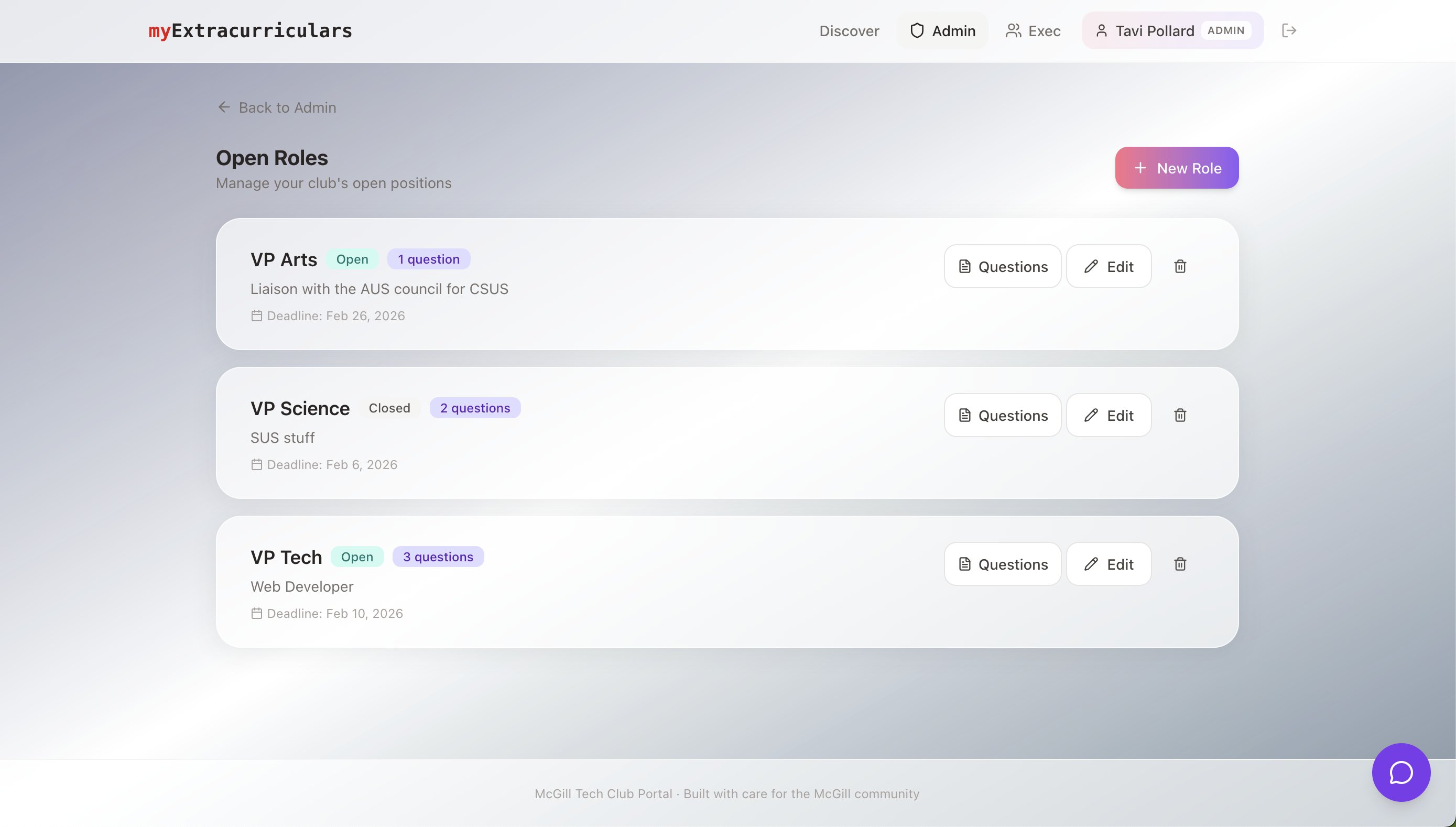Open the purple chat bubble widget
1456x827 pixels.
(x=1400, y=772)
